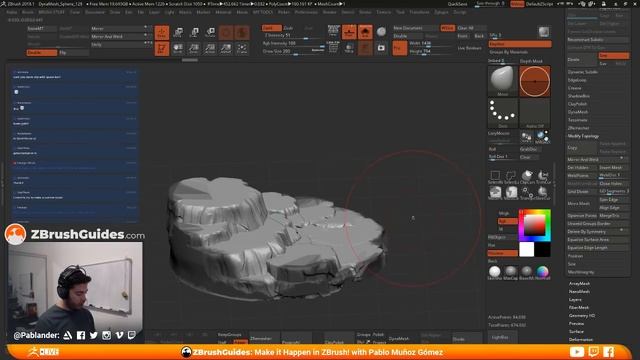Toggle Zadd mode

[271, 28]
